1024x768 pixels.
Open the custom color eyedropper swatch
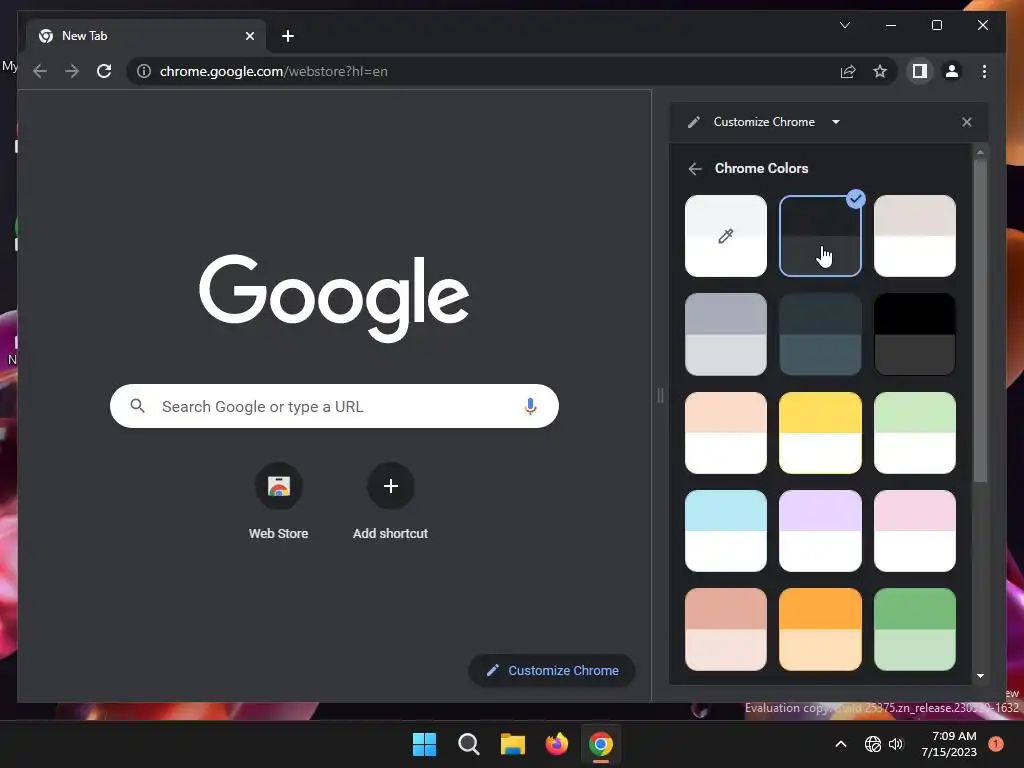click(x=726, y=236)
